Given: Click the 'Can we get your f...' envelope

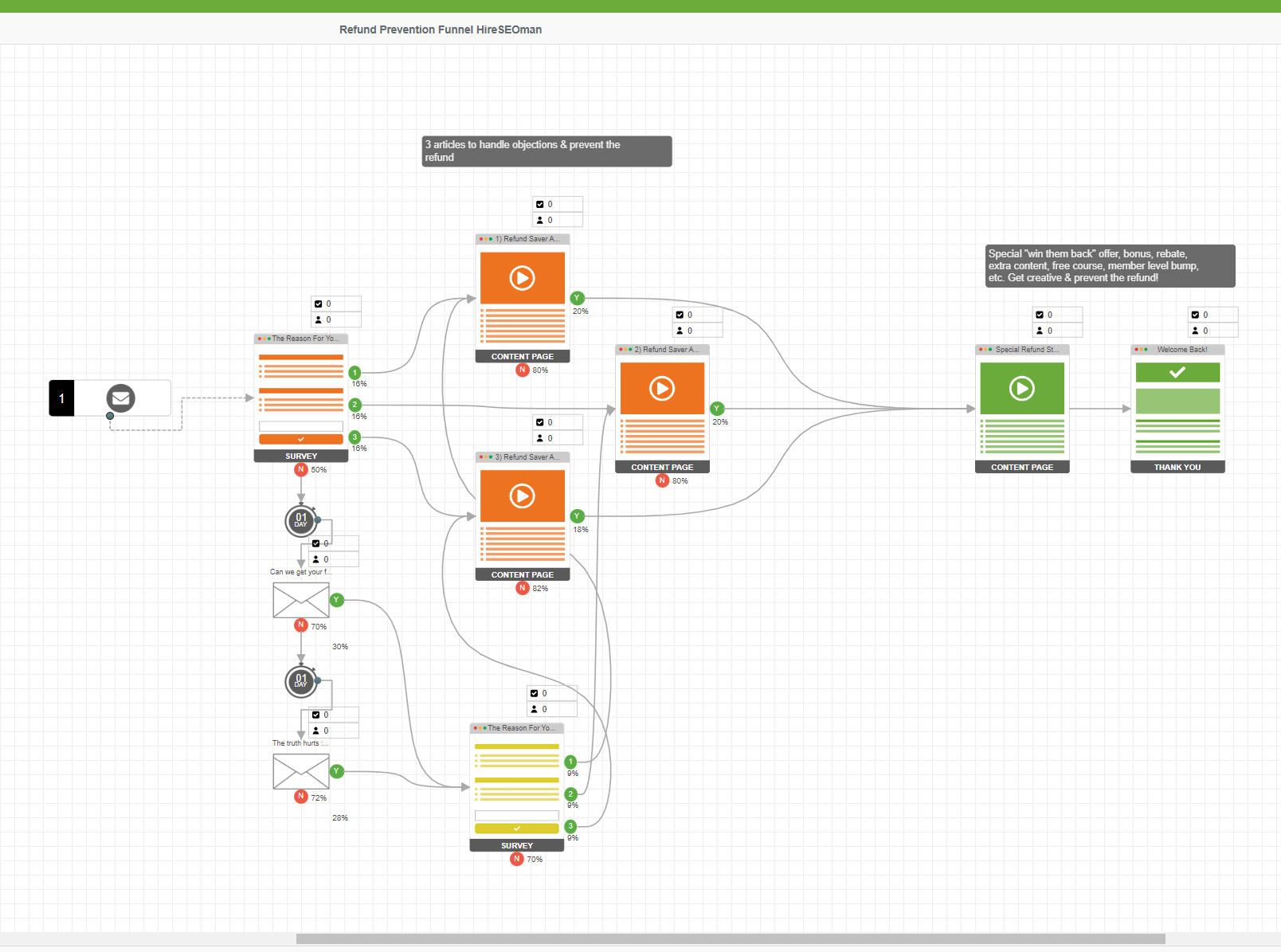Looking at the screenshot, I should pos(300,600).
